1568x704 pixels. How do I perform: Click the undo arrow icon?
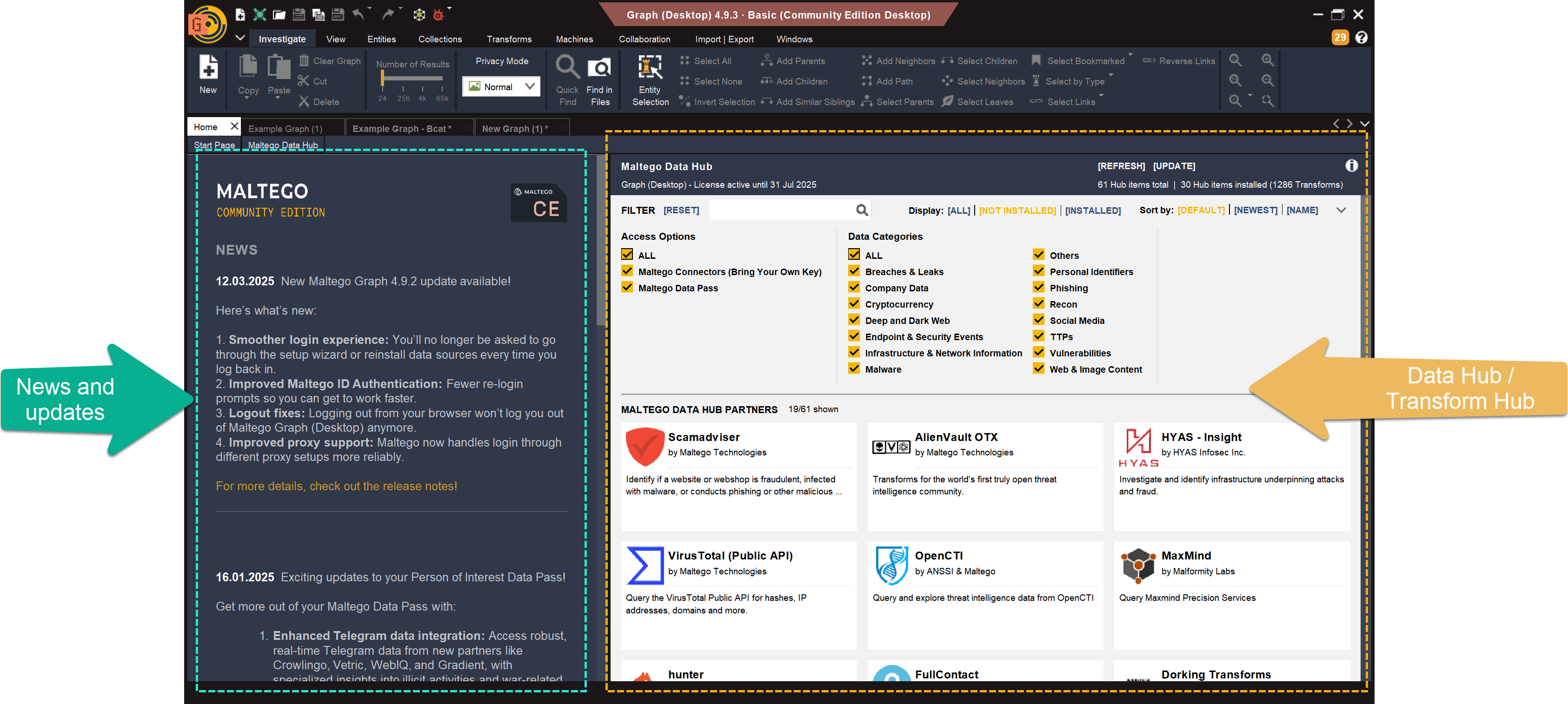[359, 14]
